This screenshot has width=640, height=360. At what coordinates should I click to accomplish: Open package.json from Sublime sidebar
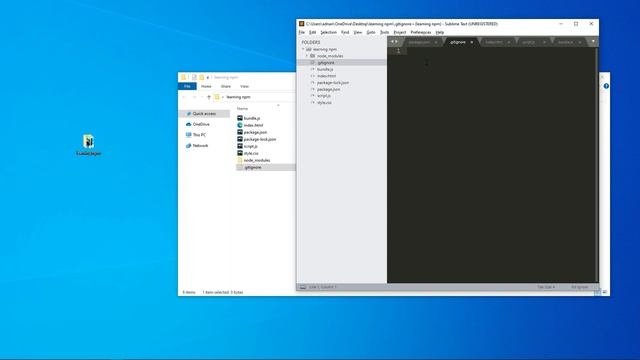click(329, 89)
